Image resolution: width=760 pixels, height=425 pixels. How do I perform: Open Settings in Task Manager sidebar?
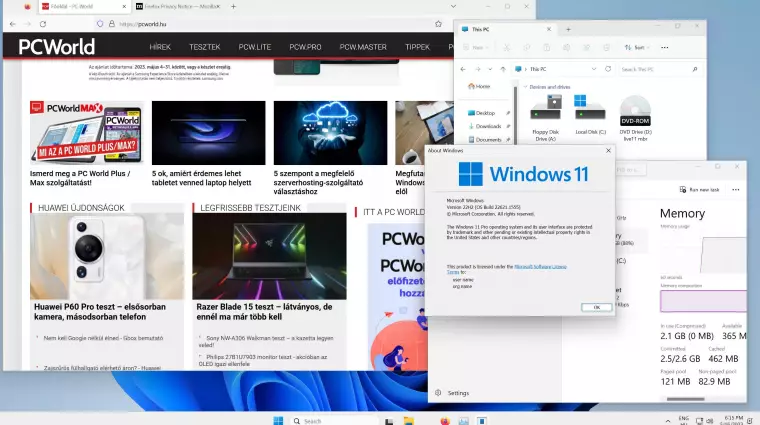pos(452,393)
